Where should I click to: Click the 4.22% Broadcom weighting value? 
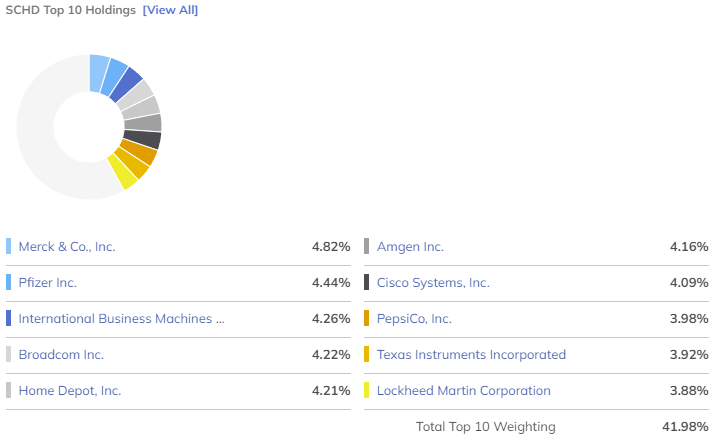click(331, 354)
